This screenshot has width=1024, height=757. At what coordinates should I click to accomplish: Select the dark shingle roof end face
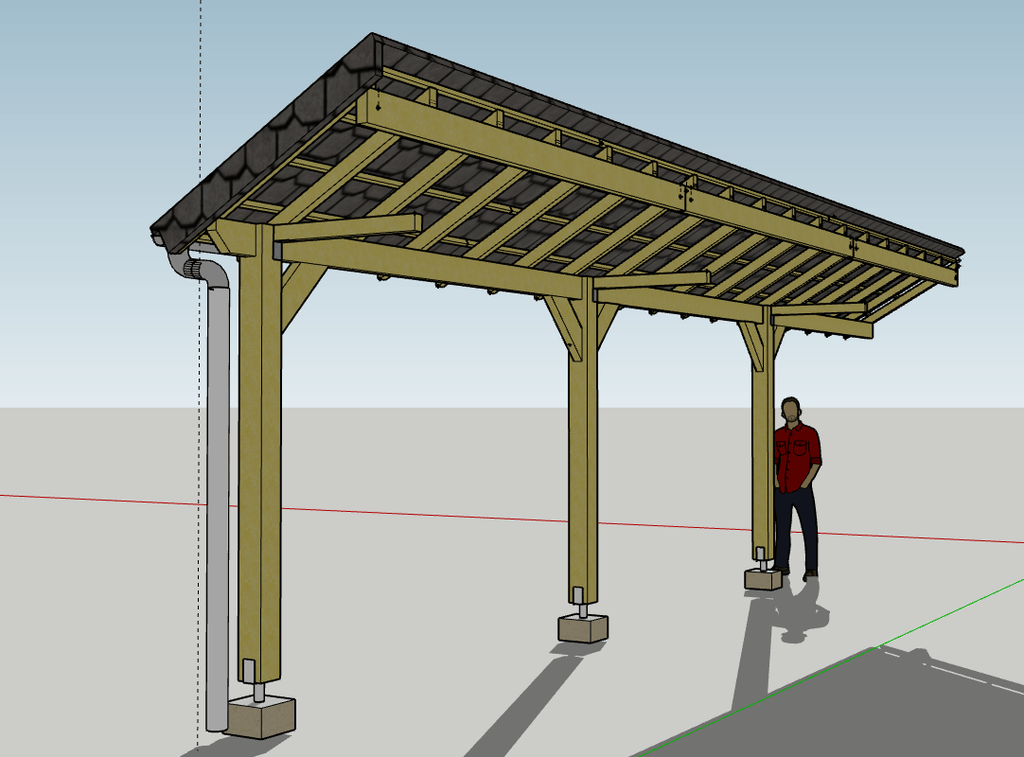[267, 141]
